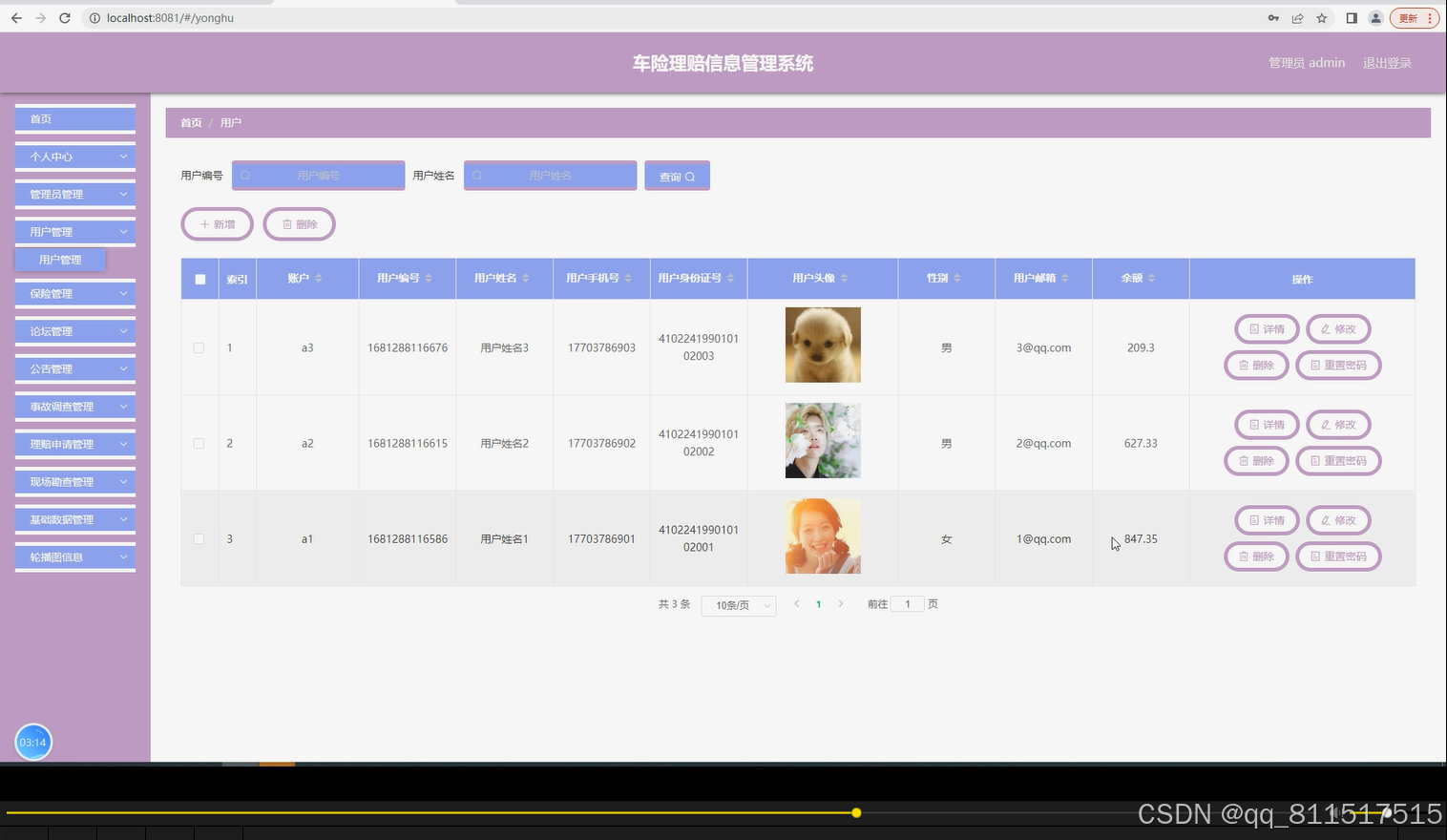Open 详情 for user a3
1447x840 pixels.
point(1267,329)
